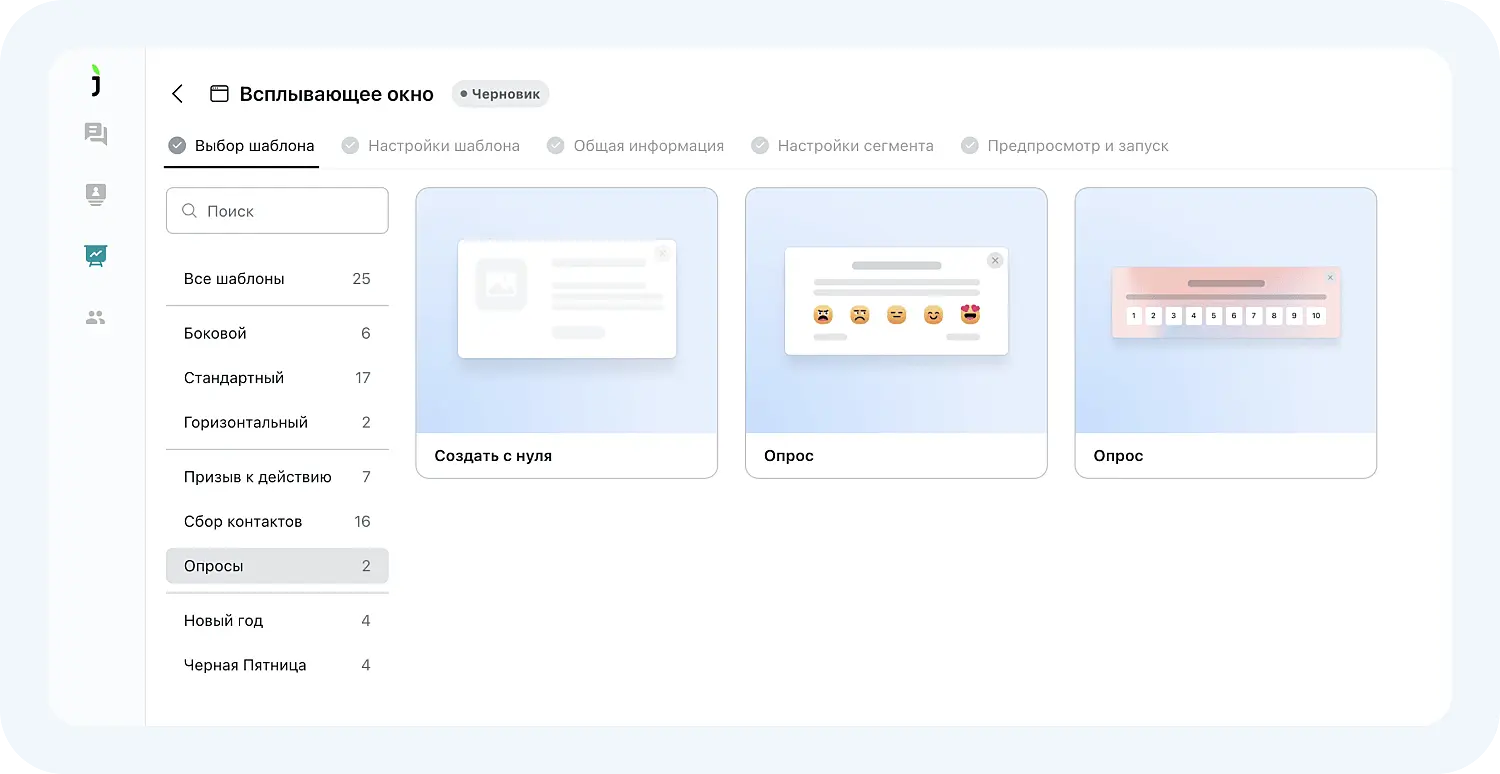Go back using the left arrow
Screen dimensions: 1500x774
pos(177,94)
